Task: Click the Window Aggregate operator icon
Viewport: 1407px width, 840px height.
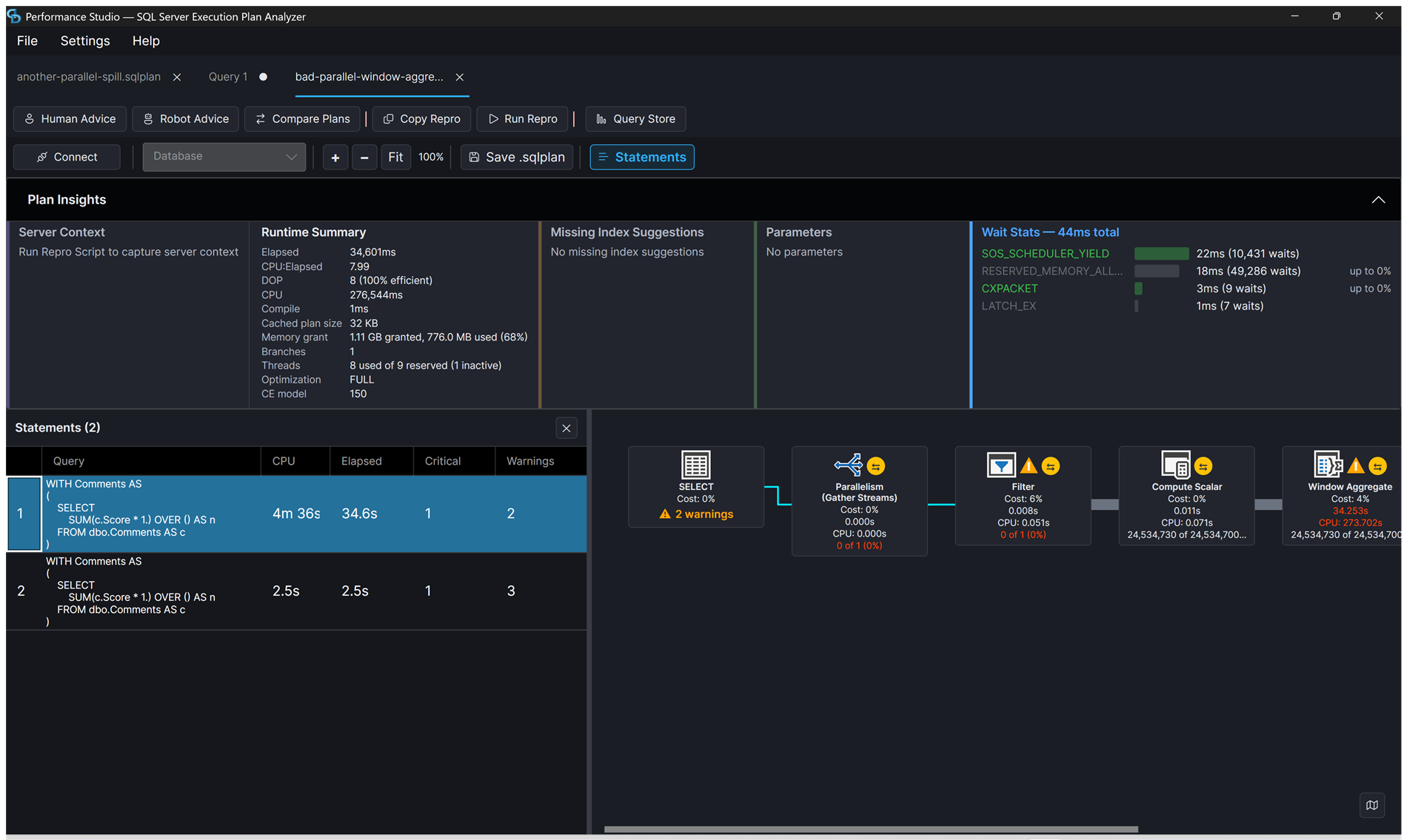Action: pyautogui.click(x=1328, y=465)
